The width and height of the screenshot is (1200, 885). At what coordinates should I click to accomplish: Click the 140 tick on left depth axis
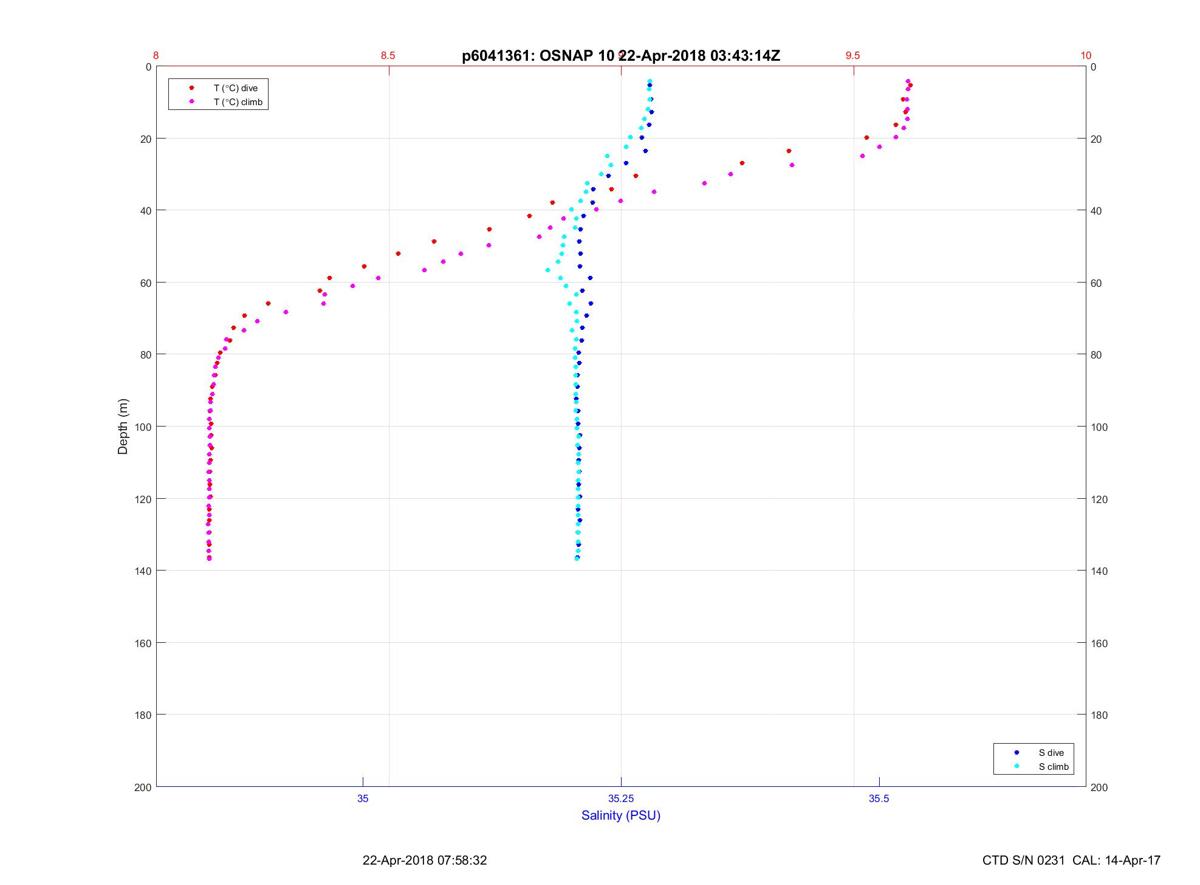click(x=143, y=571)
